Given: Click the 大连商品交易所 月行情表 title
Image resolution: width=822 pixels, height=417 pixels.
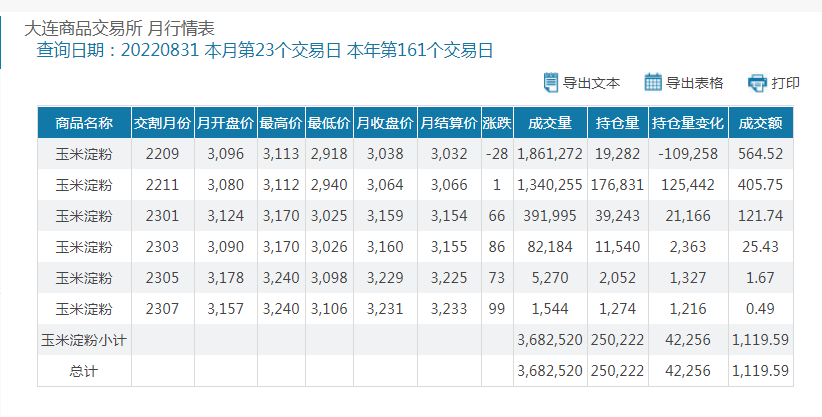Looking at the screenshot, I should point(119,28).
